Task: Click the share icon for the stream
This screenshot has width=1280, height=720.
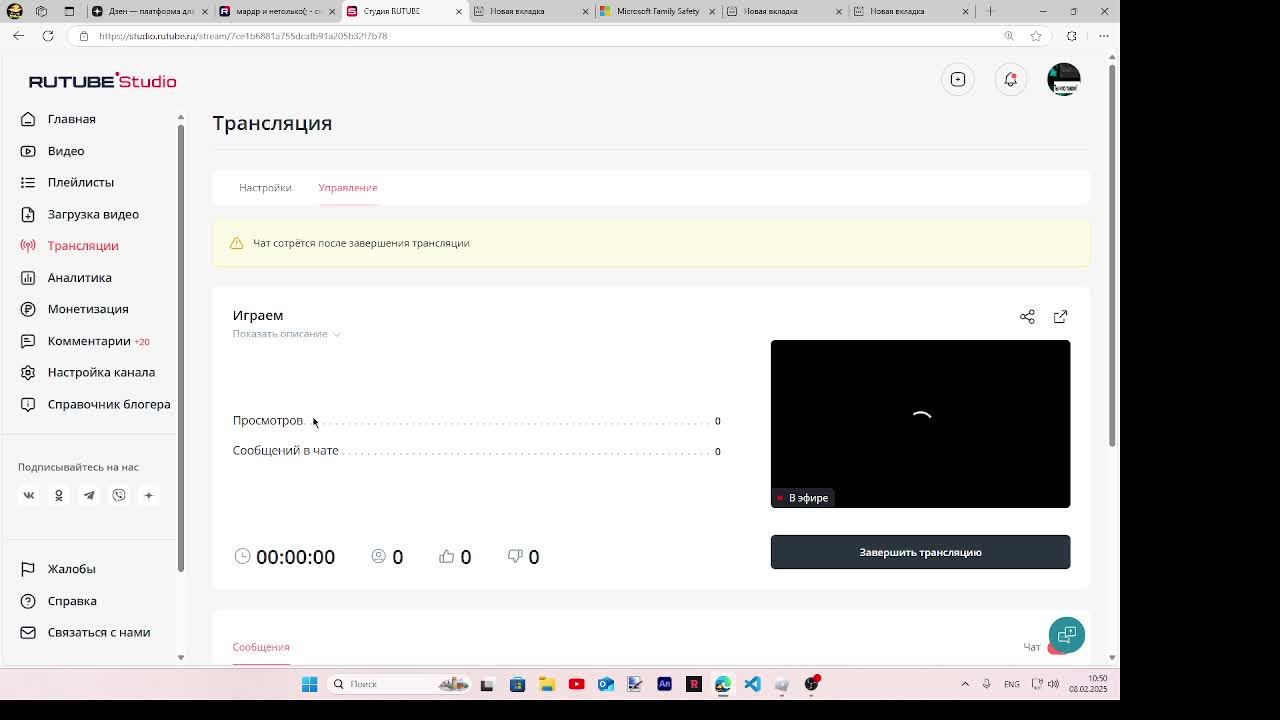Action: point(1027,317)
